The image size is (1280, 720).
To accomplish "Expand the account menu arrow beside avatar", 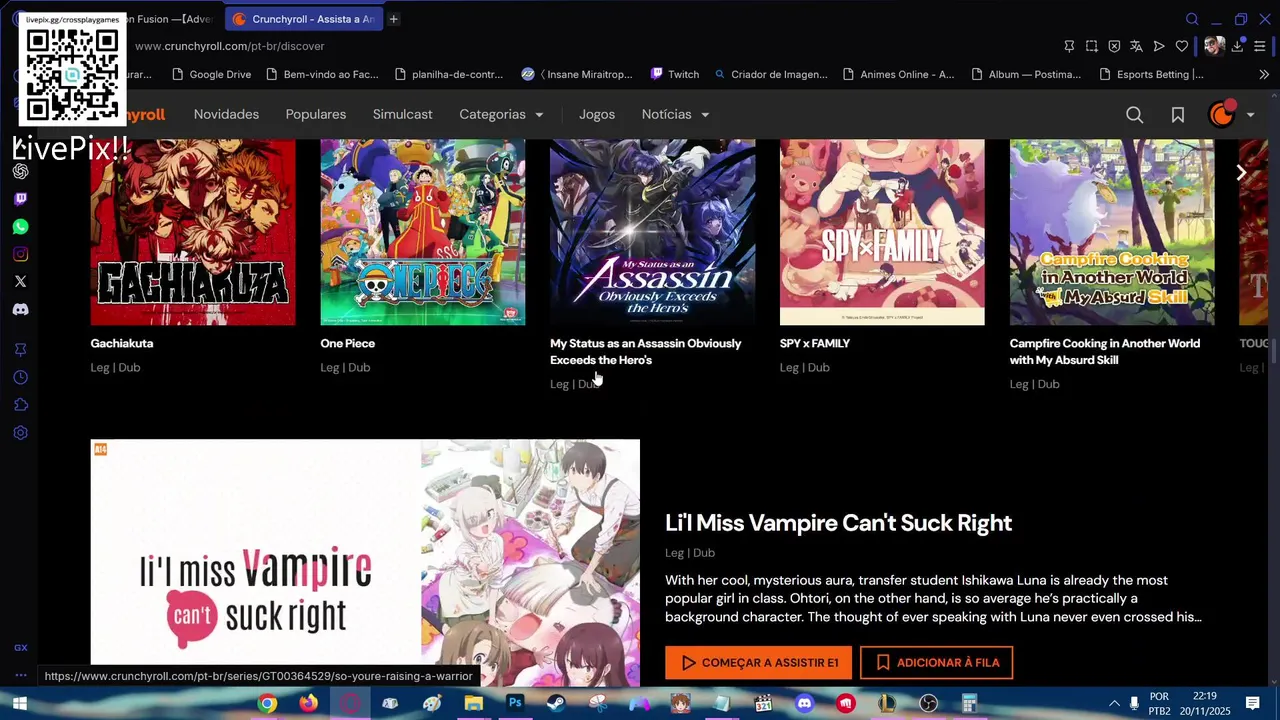I will [x=1250, y=115].
